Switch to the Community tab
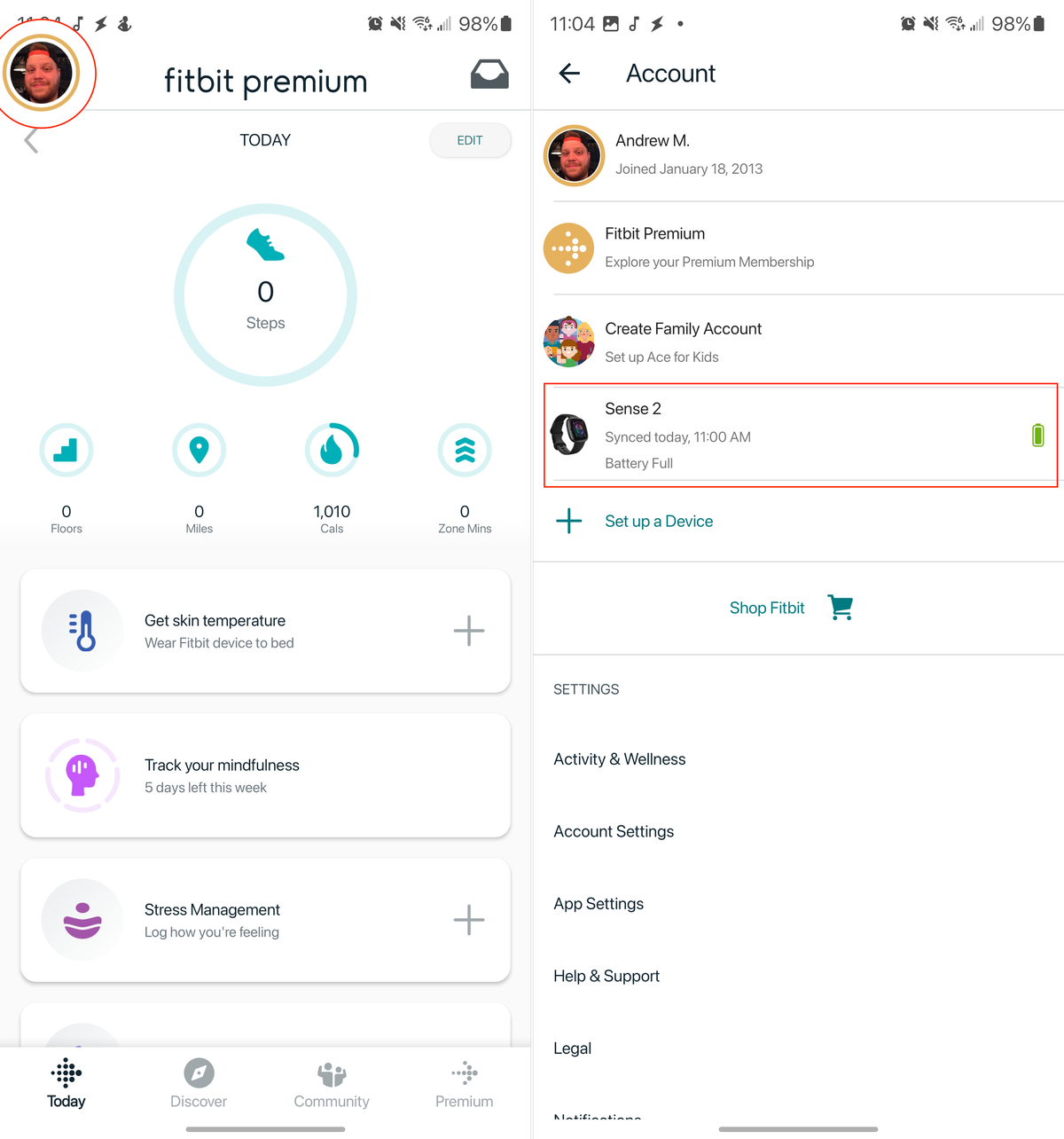The image size is (1064, 1139). coord(332,1084)
